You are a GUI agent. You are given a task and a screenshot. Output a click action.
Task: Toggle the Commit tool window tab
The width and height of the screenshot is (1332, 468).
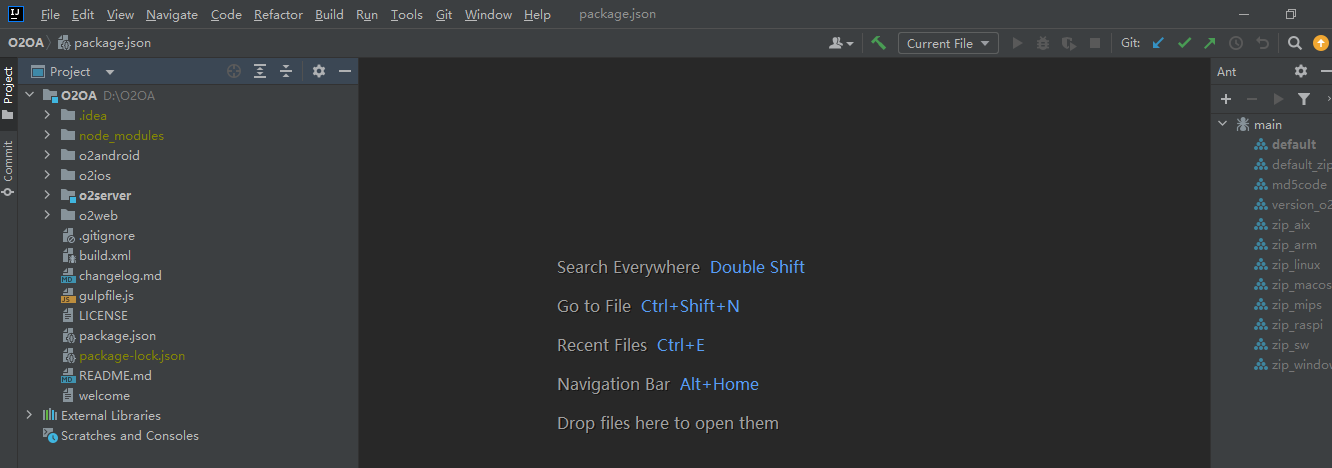point(8,168)
